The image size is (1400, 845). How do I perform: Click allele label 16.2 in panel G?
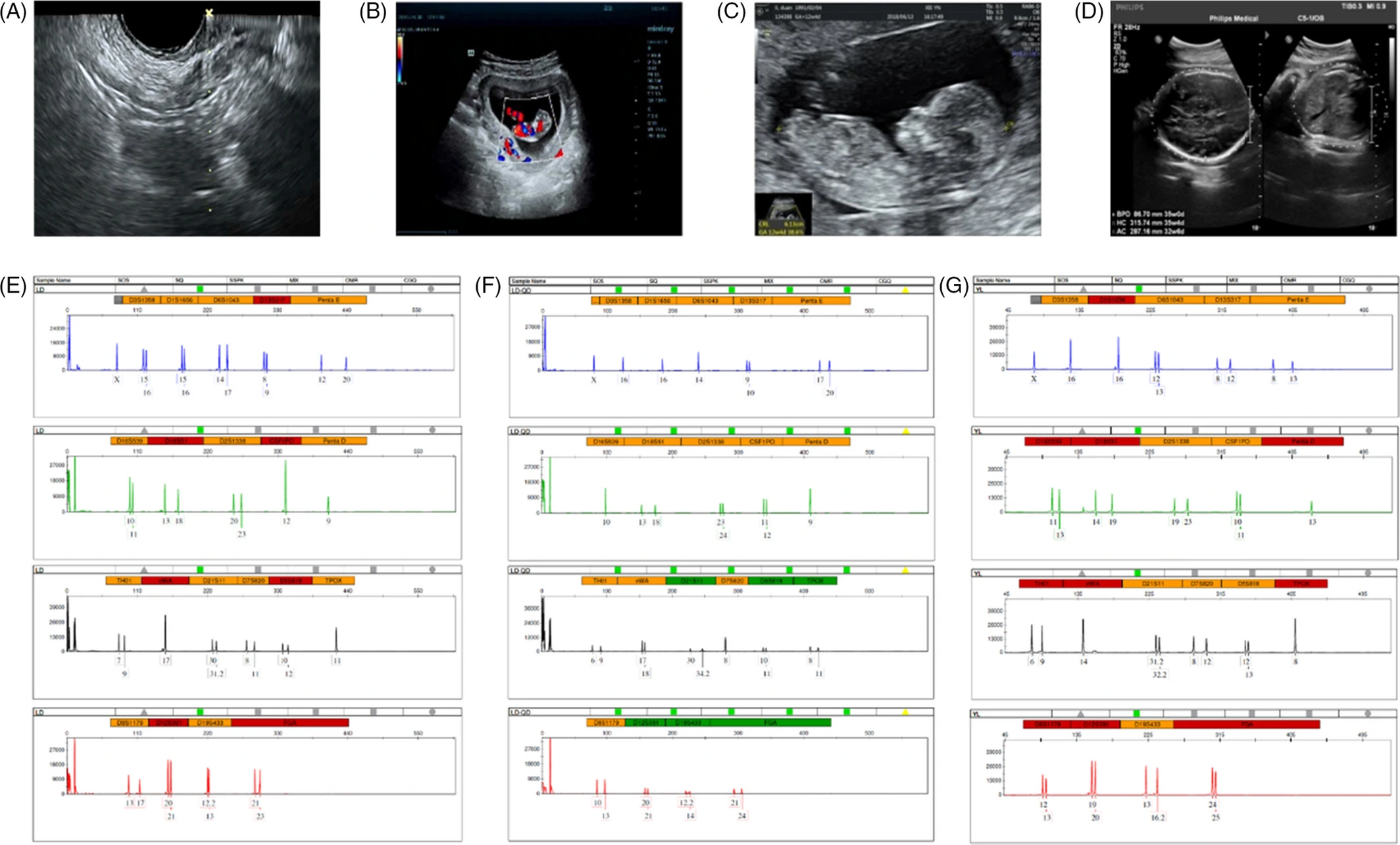pos(1158,818)
